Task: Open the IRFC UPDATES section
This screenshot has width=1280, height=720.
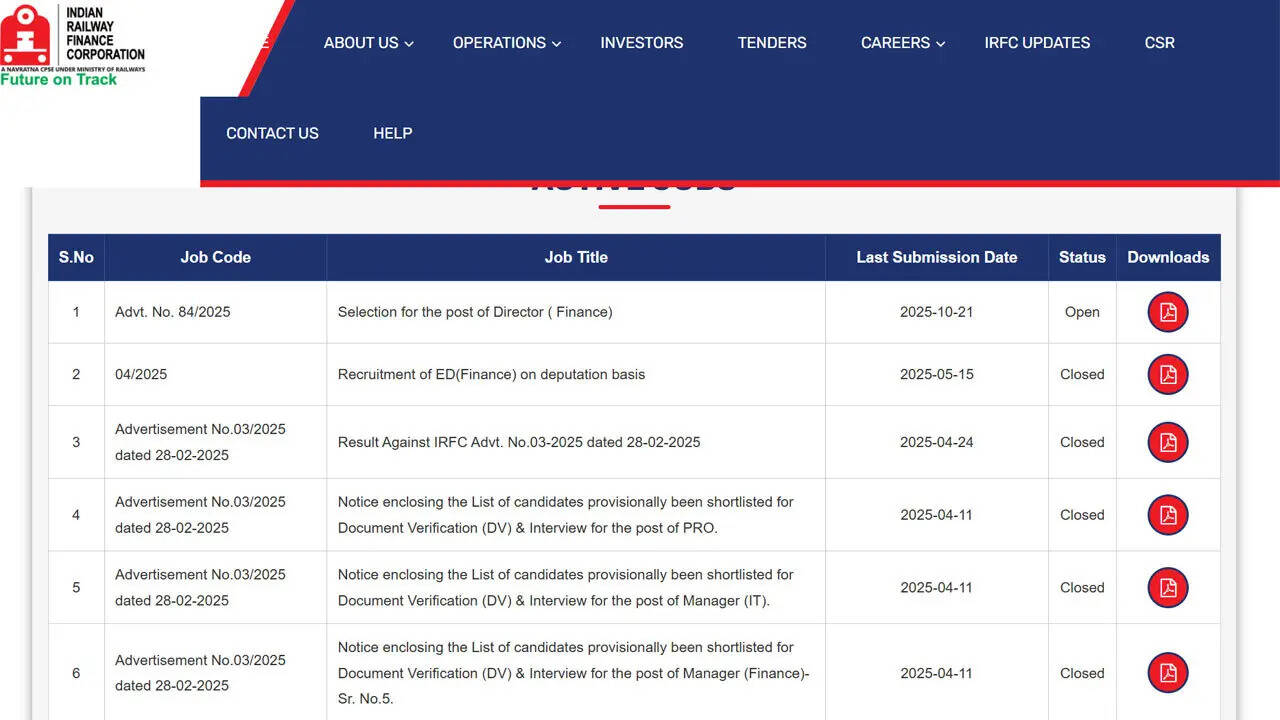Action: coord(1037,43)
